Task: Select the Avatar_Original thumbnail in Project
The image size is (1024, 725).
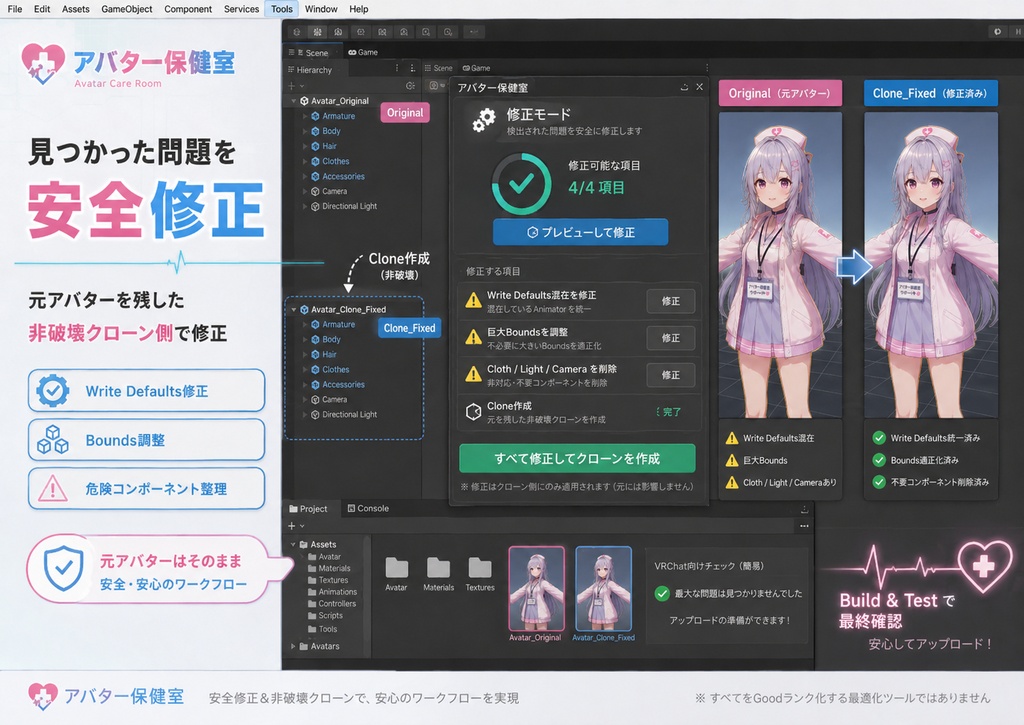Action: click(x=537, y=588)
